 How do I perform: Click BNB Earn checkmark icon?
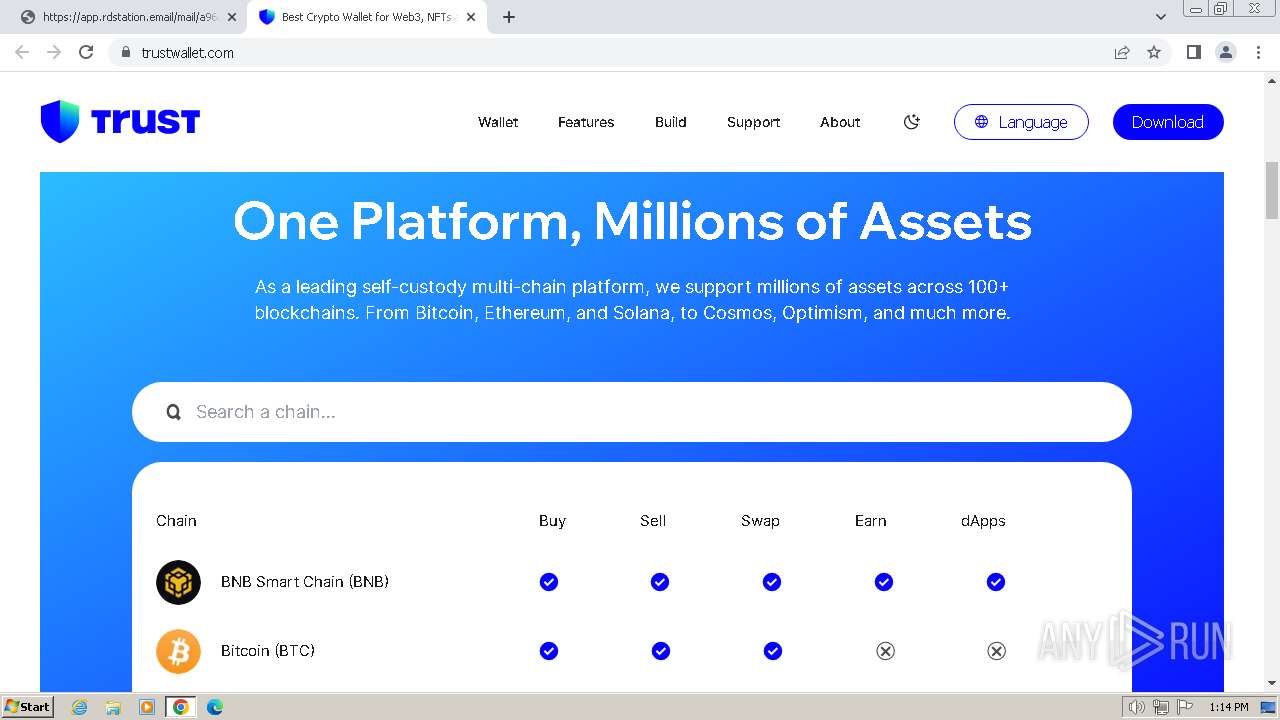[884, 582]
